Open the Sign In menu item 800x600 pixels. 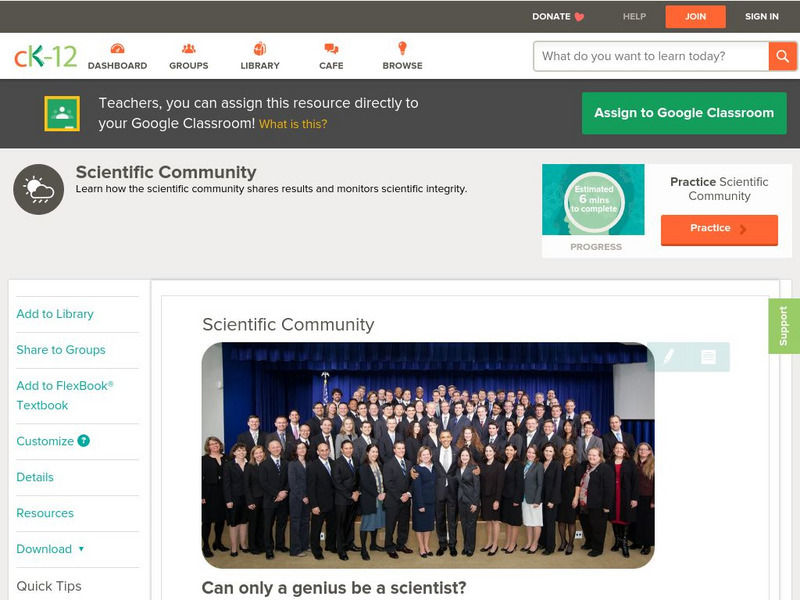(762, 16)
